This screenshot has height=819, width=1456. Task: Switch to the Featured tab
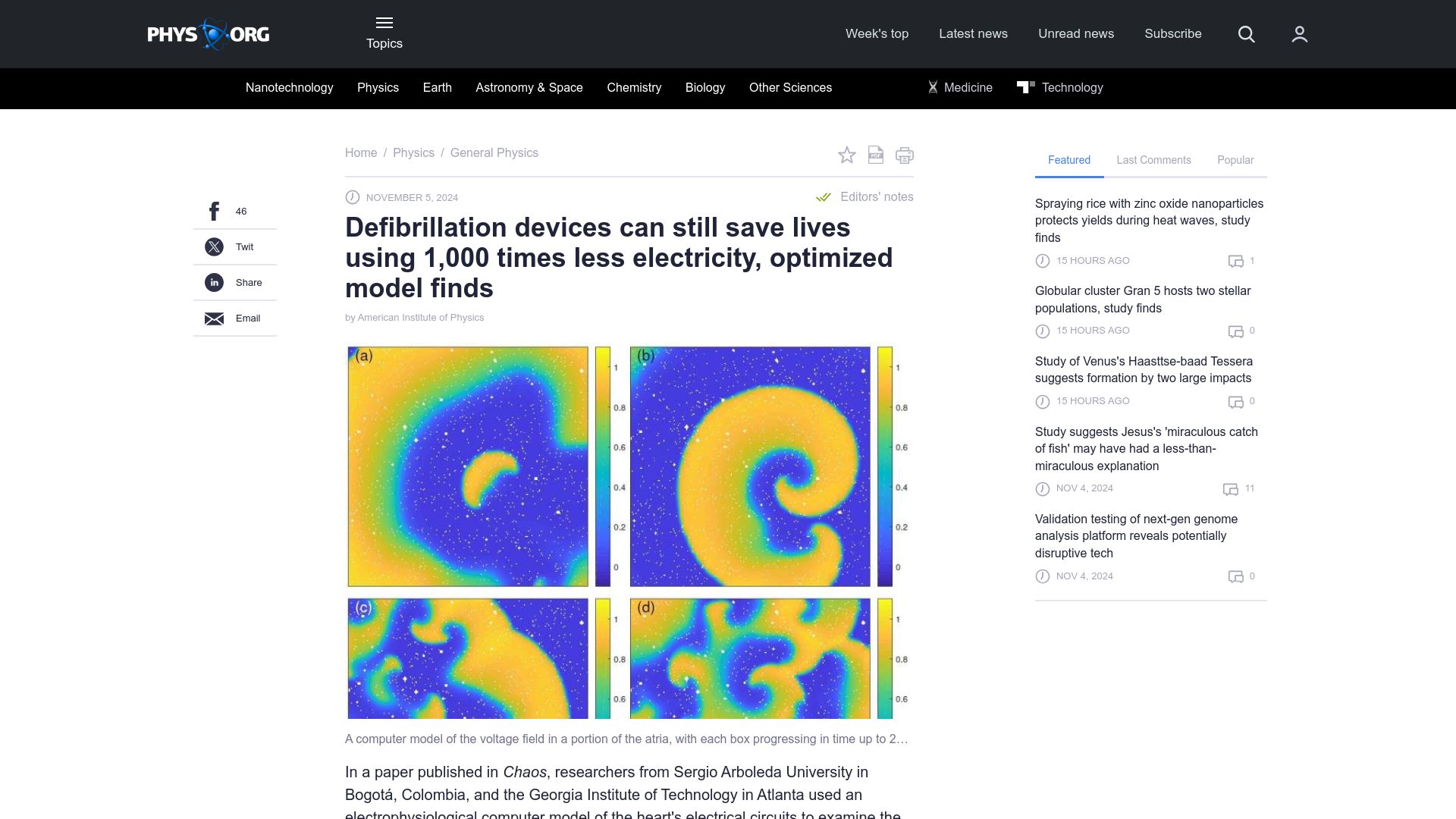1069,160
